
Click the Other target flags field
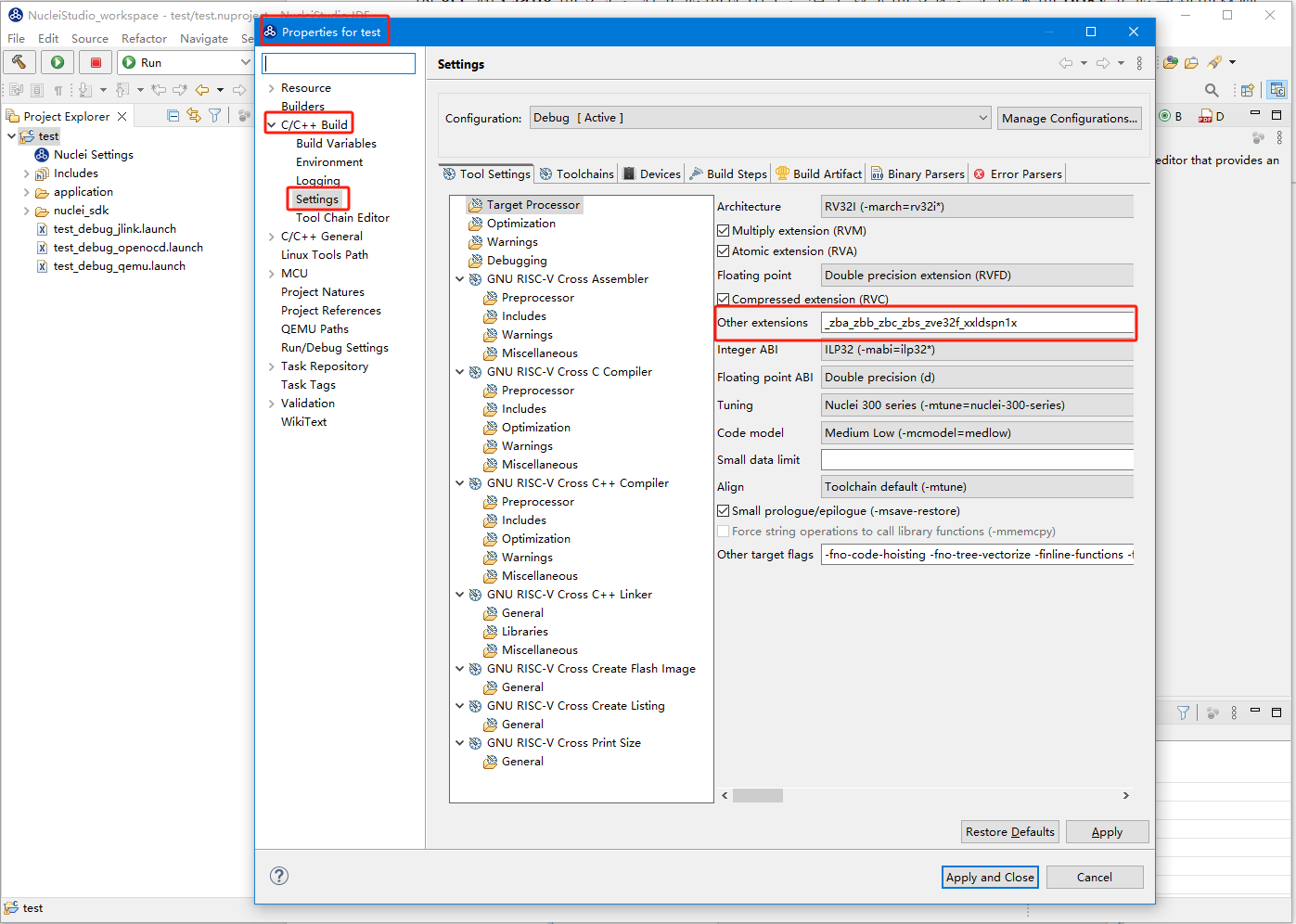point(977,555)
